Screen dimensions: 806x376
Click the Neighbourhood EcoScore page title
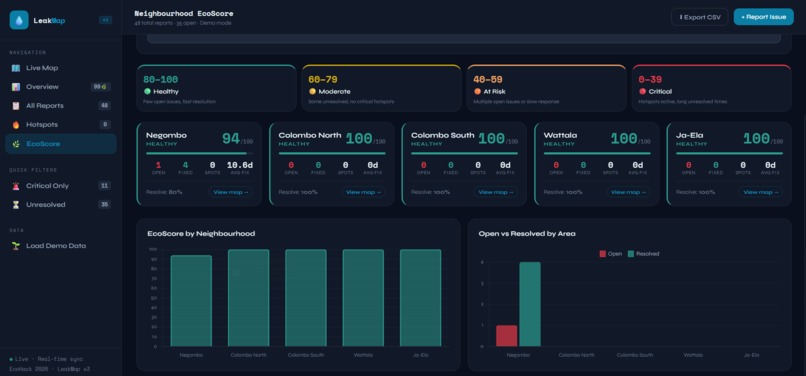[184, 13]
